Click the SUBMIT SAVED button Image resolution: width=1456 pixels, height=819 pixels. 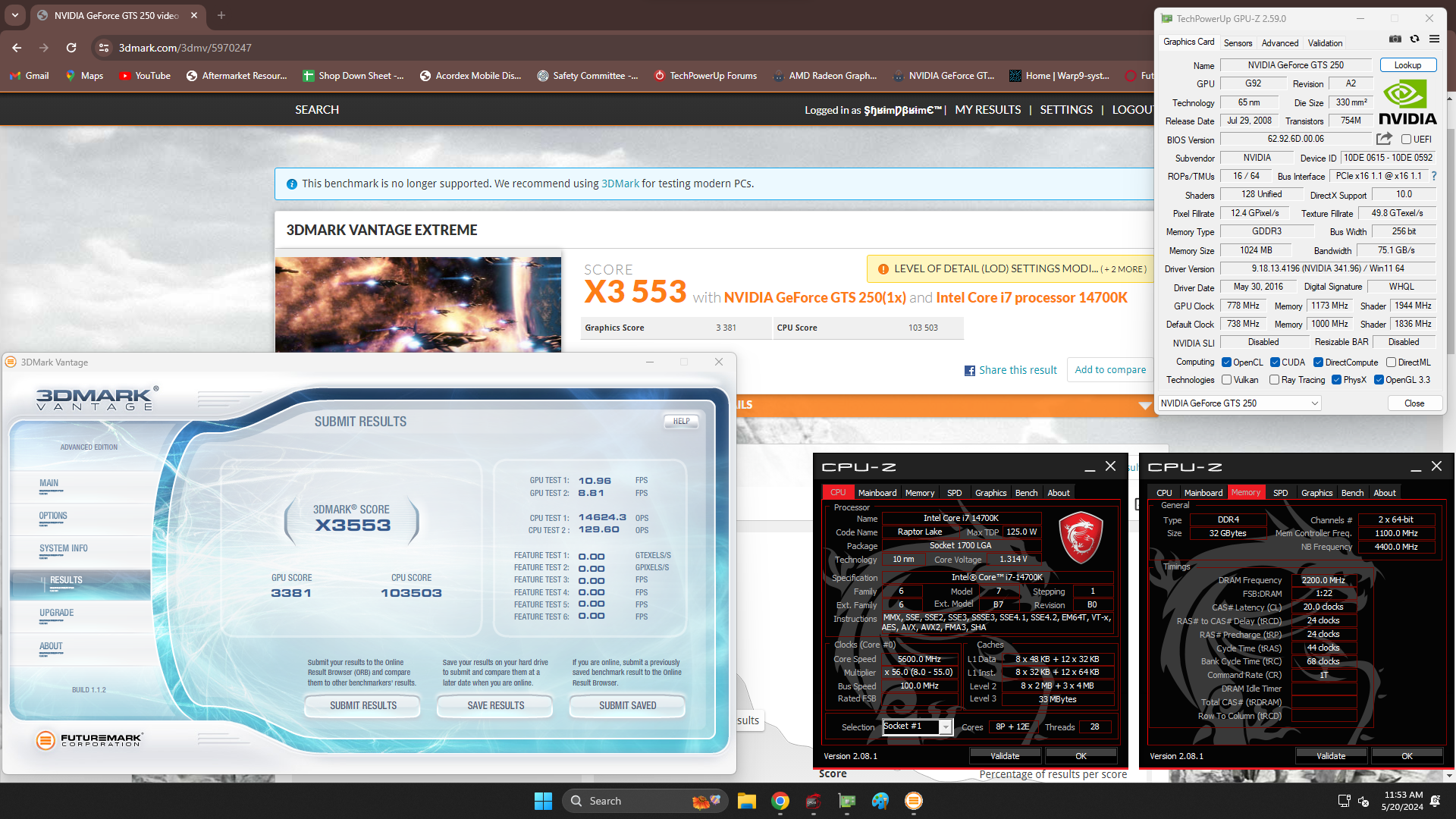[x=628, y=706]
